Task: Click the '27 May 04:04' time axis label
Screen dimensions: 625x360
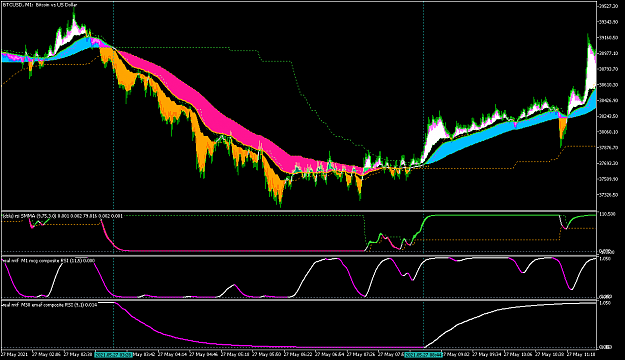Action: pyautogui.click(x=173, y=354)
